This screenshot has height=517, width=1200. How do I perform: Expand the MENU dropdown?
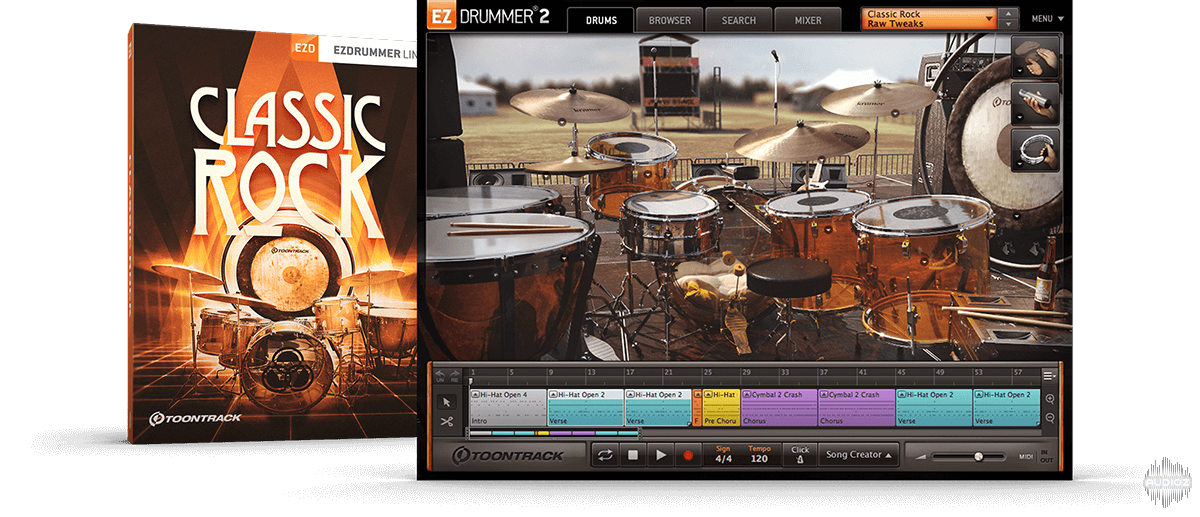click(1047, 19)
